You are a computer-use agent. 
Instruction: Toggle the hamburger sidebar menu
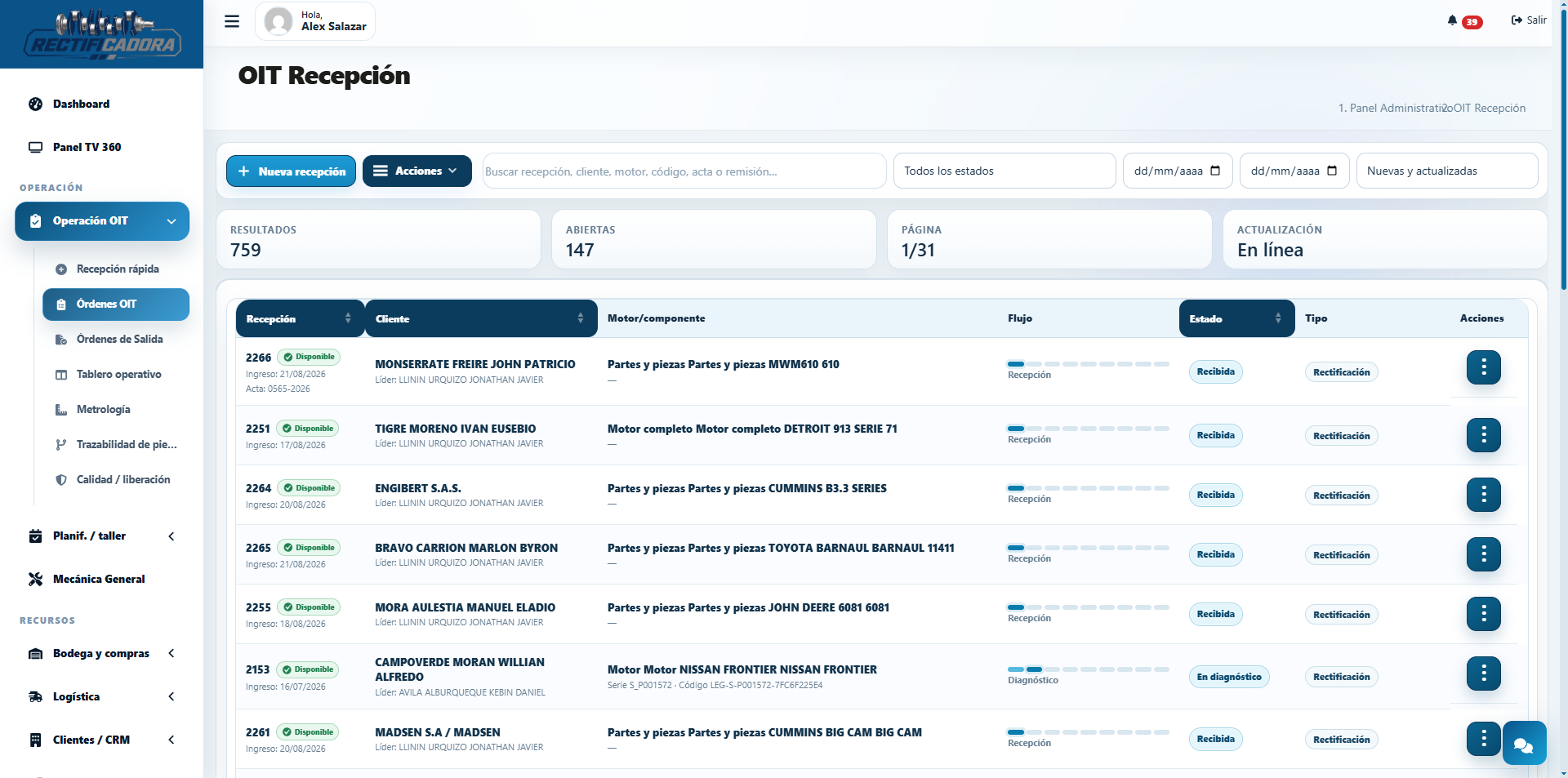(x=232, y=21)
